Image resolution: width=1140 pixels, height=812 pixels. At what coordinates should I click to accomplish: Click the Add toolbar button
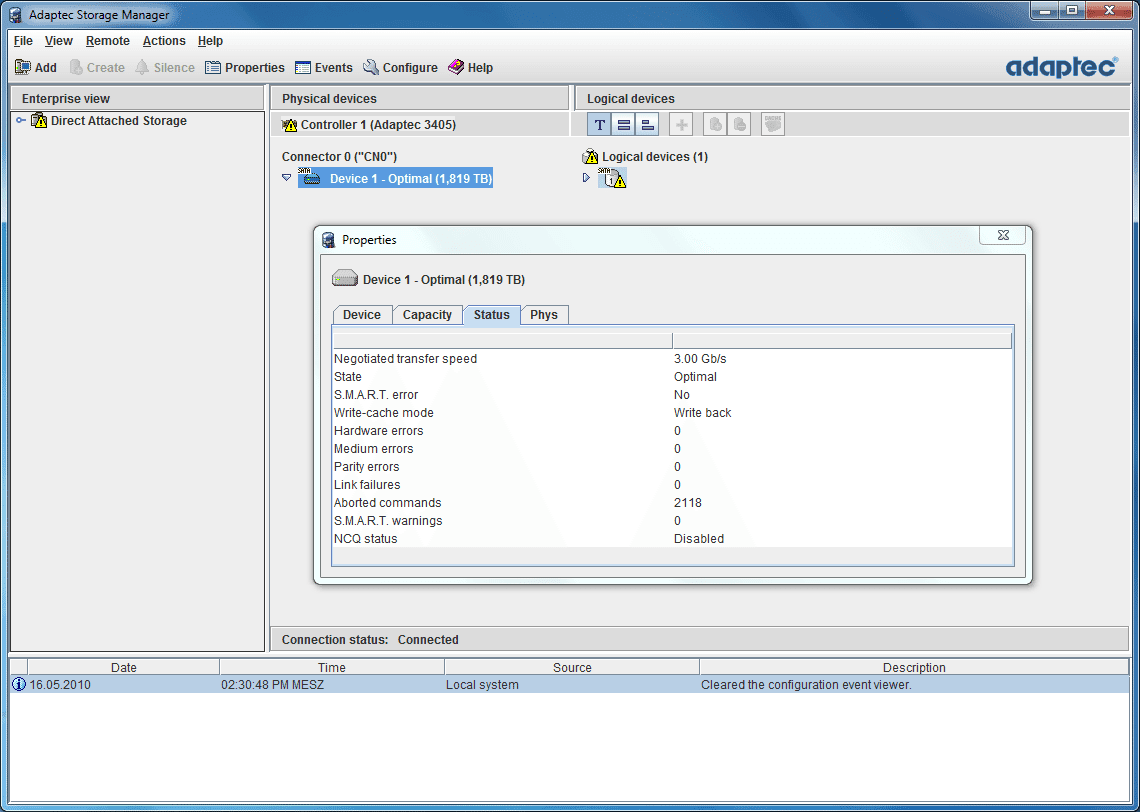[36, 68]
